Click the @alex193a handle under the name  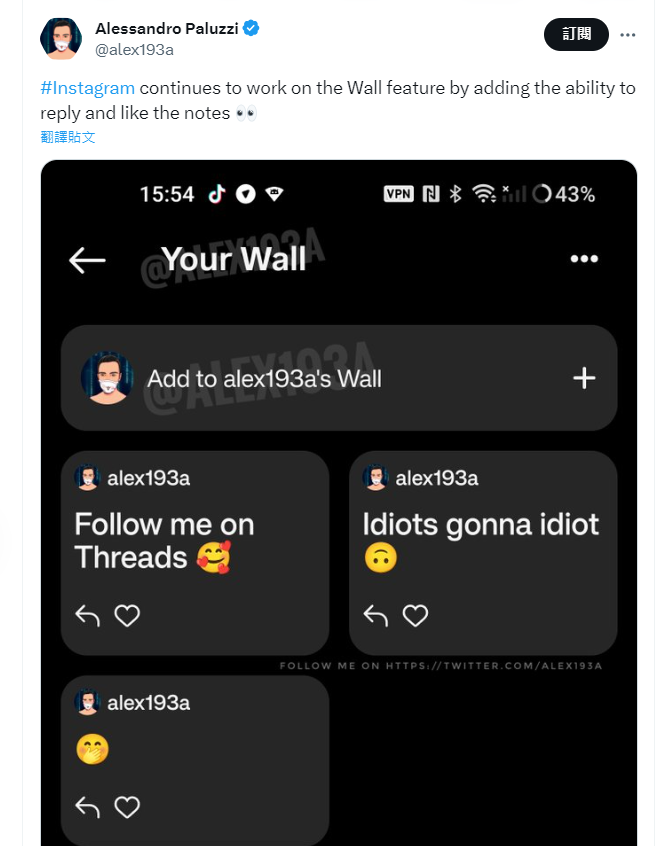pyautogui.click(x=134, y=50)
